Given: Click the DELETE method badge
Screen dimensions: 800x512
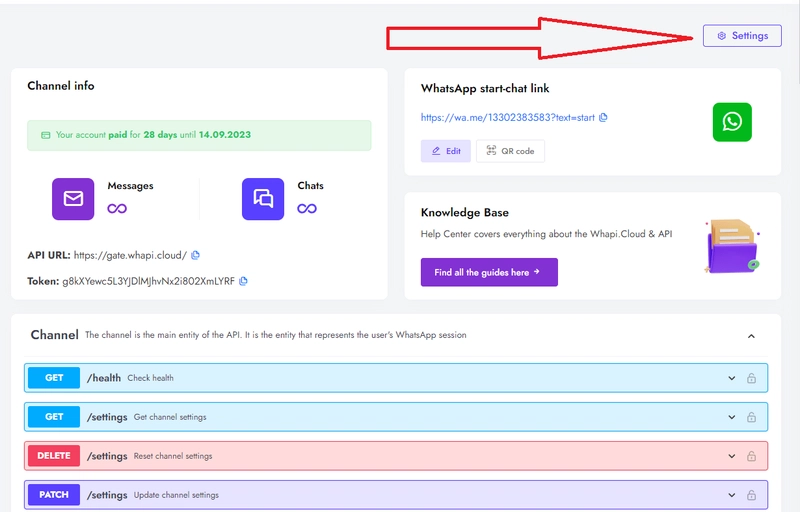Looking at the screenshot, I should pos(54,456).
